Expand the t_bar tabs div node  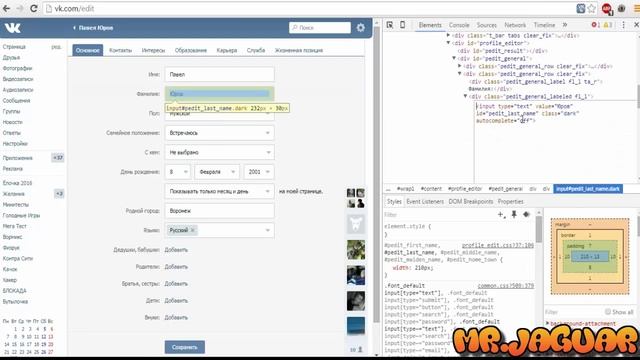(x=449, y=36)
